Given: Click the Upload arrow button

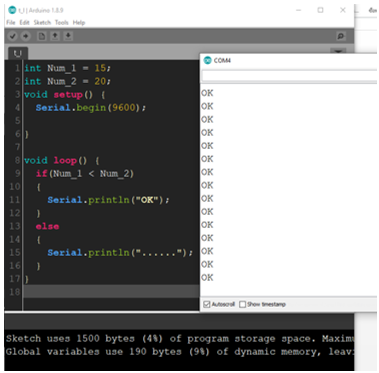Looking at the screenshot, I should point(26,36).
